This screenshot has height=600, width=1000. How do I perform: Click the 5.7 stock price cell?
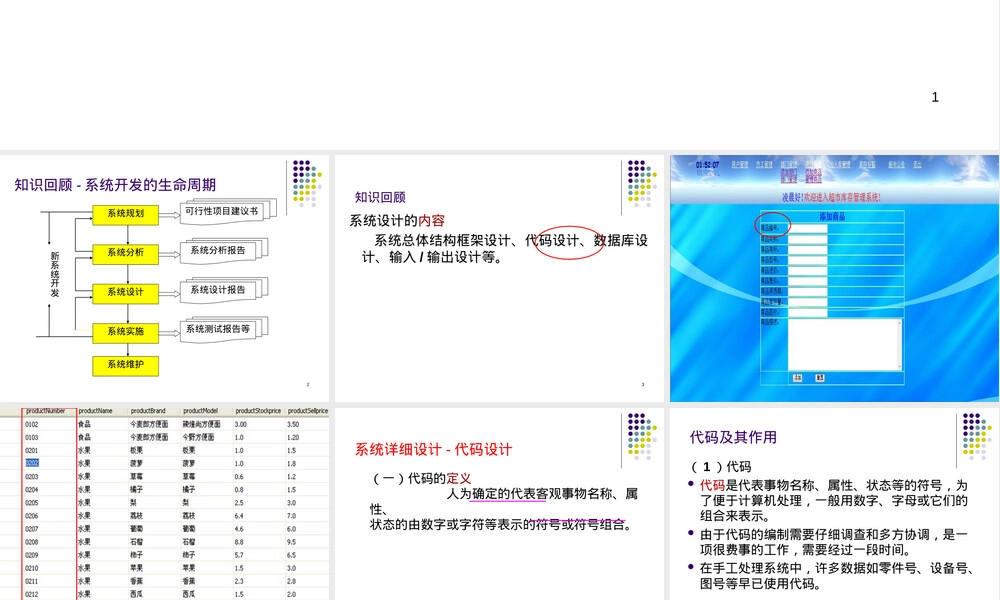[239, 555]
